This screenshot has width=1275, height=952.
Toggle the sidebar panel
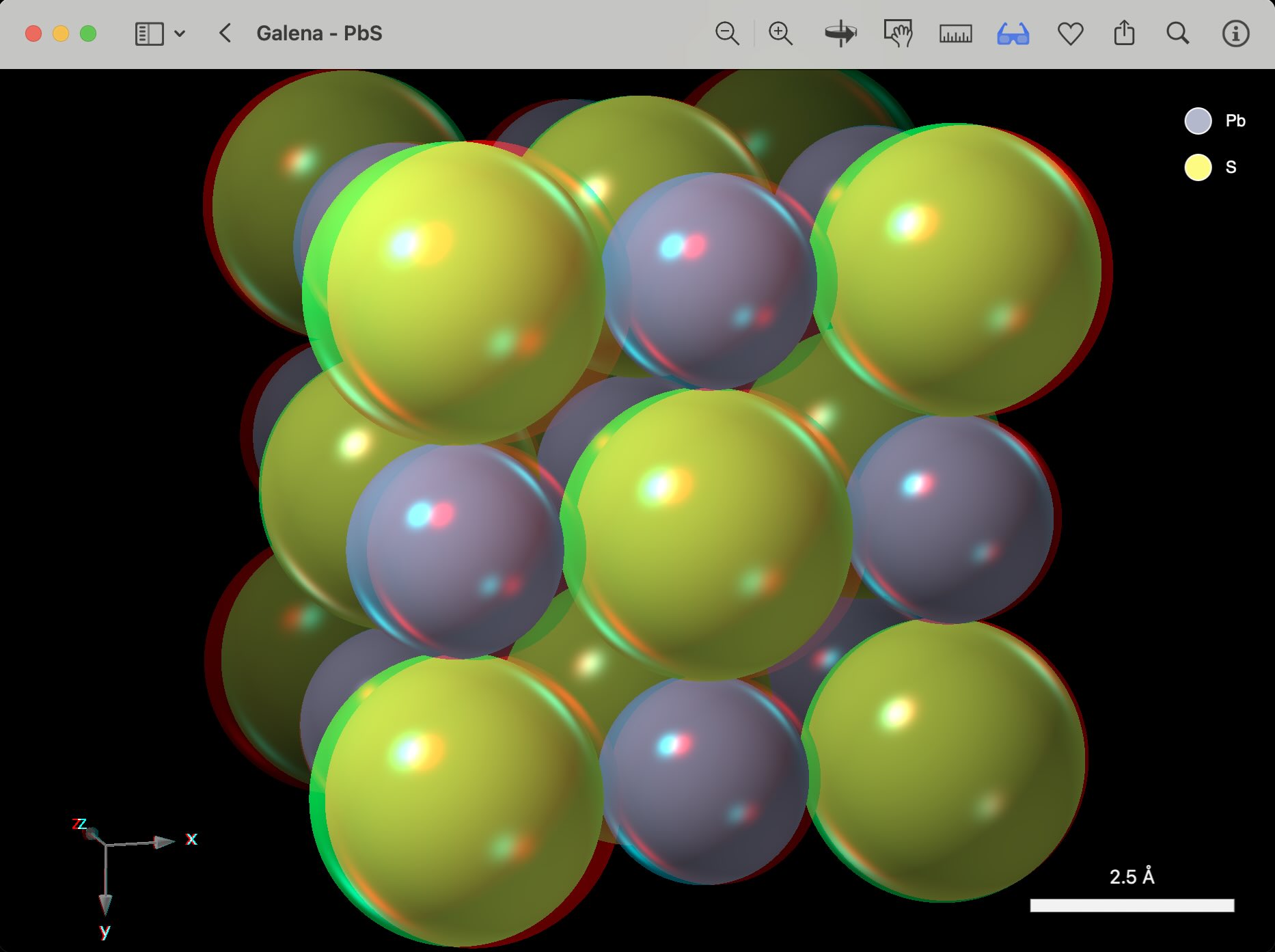[x=149, y=33]
